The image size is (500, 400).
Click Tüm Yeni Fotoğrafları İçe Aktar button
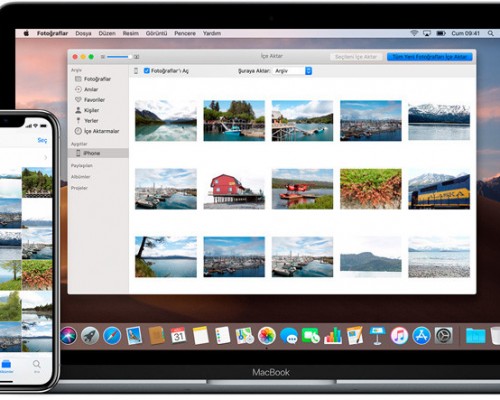pos(429,57)
